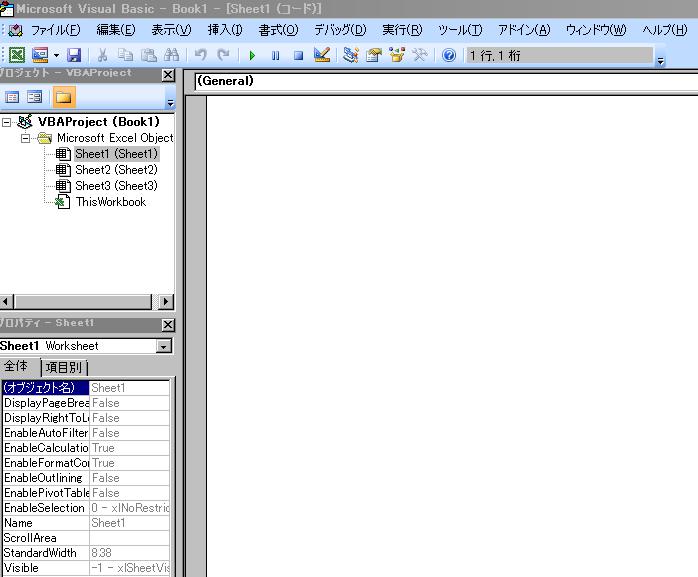Click the Copy toolbar icon
698x577 pixels.
[x=126, y=55]
